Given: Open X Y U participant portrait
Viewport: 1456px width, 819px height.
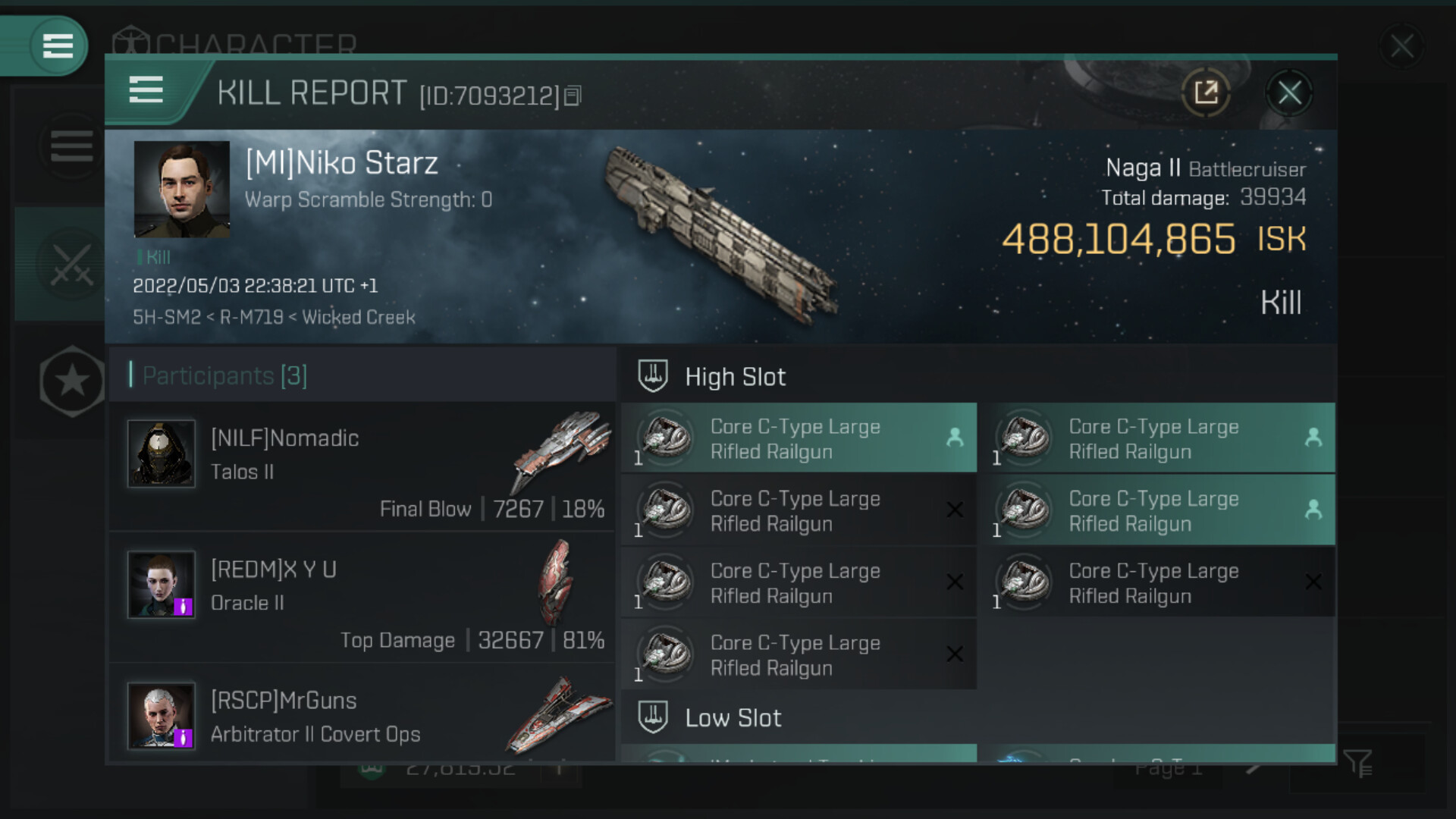Looking at the screenshot, I should pos(161,585).
